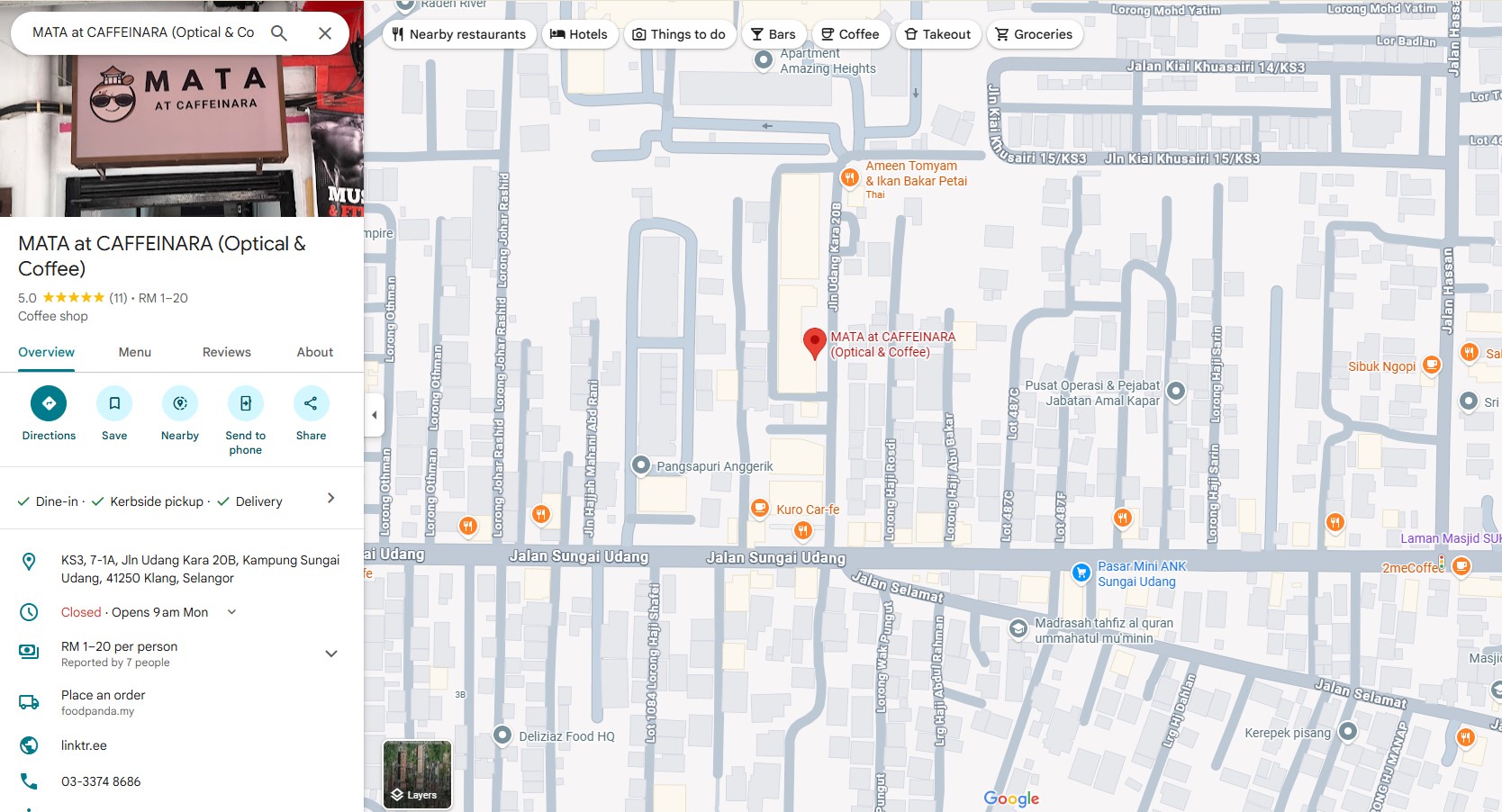Switch to the Reviews tab
Screen dimensions: 1502x812
pos(226,352)
